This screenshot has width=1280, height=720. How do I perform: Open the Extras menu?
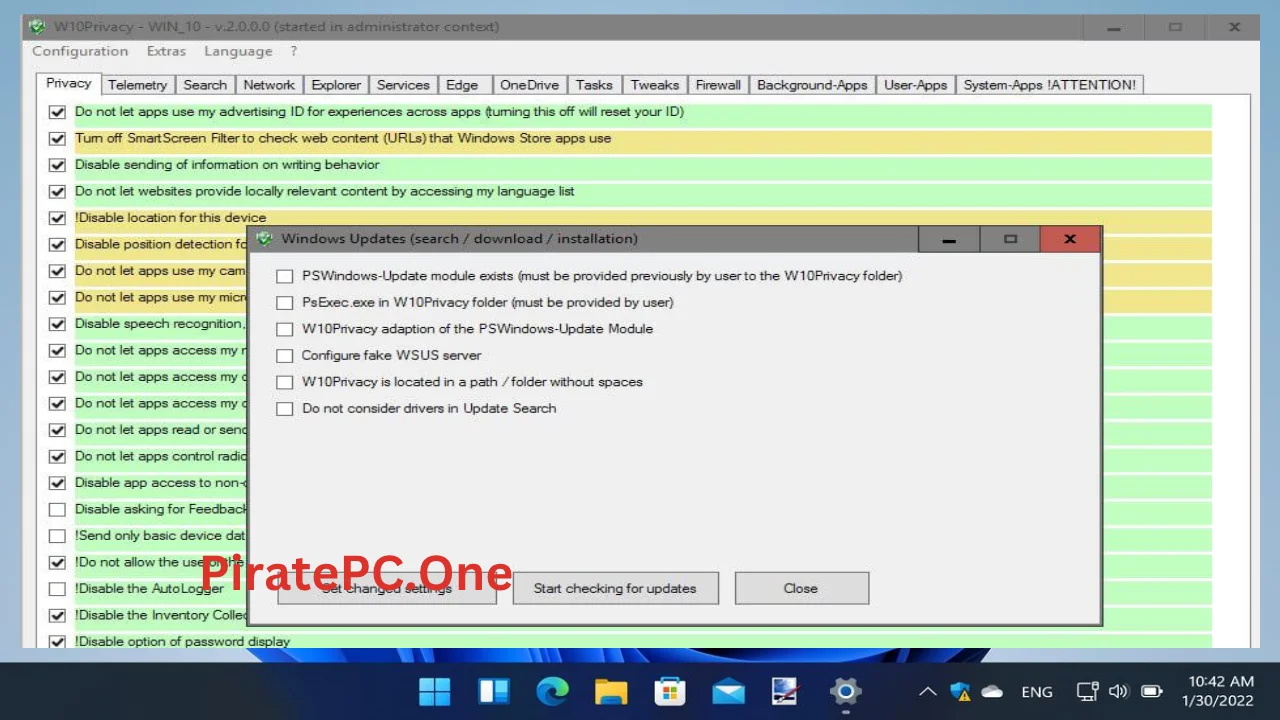[x=166, y=51]
